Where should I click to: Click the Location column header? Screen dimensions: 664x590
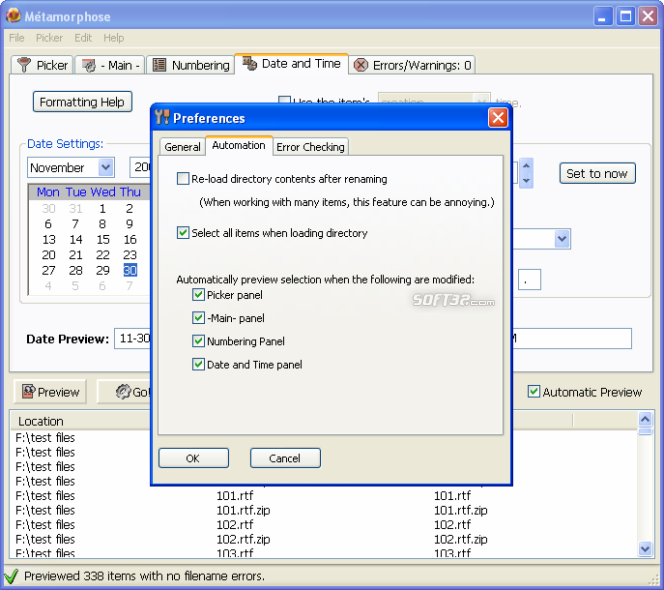80,421
